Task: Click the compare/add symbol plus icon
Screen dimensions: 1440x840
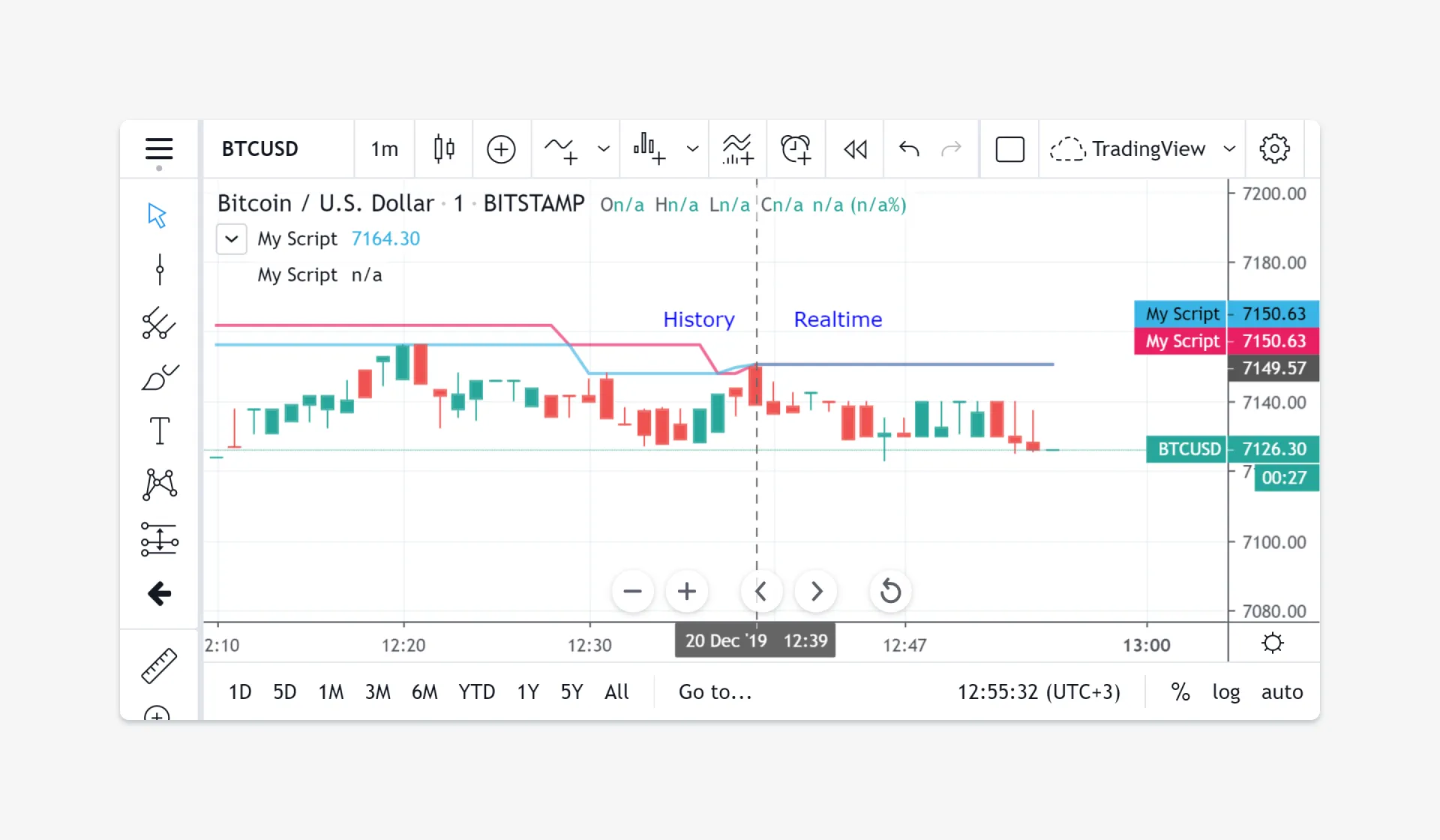Action: [x=501, y=148]
